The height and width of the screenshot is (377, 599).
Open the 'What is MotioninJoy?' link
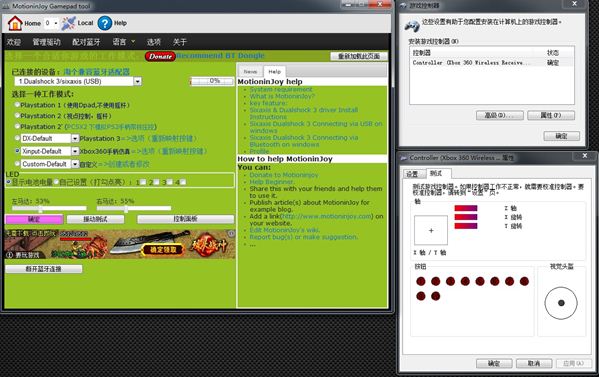coord(282,96)
